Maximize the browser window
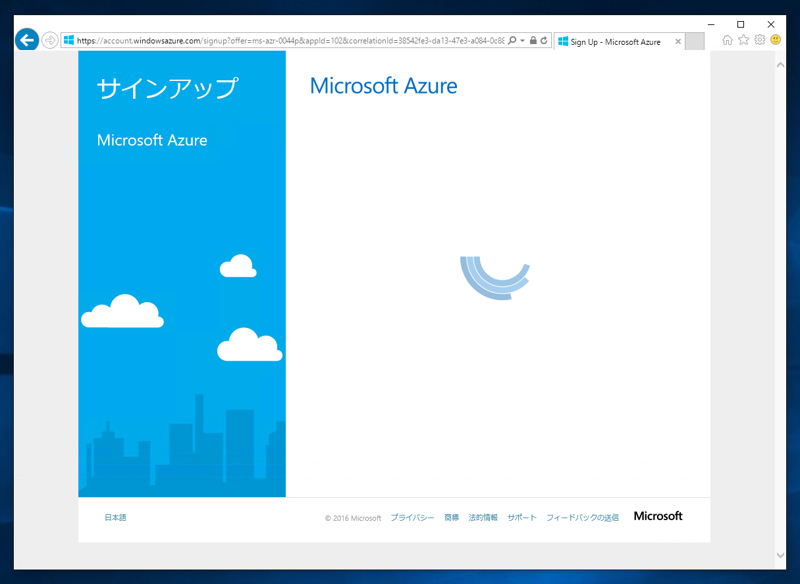Viewport: 800px width, 584px height. click(x=741, y=24)
